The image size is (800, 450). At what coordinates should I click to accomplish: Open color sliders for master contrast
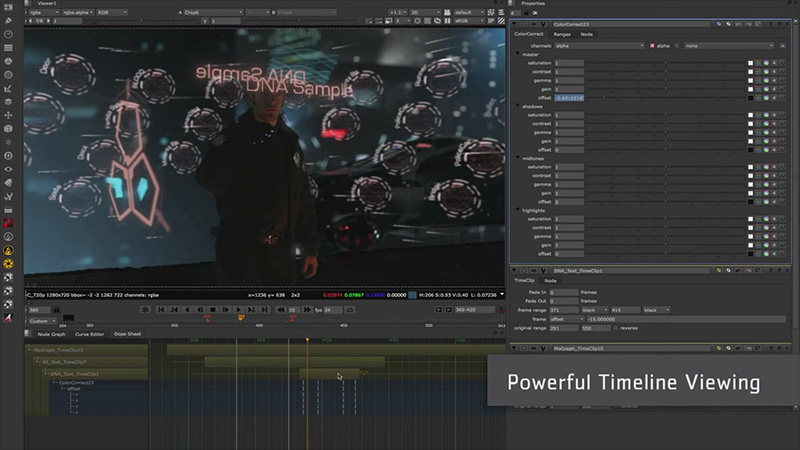[x=758, y=72]
